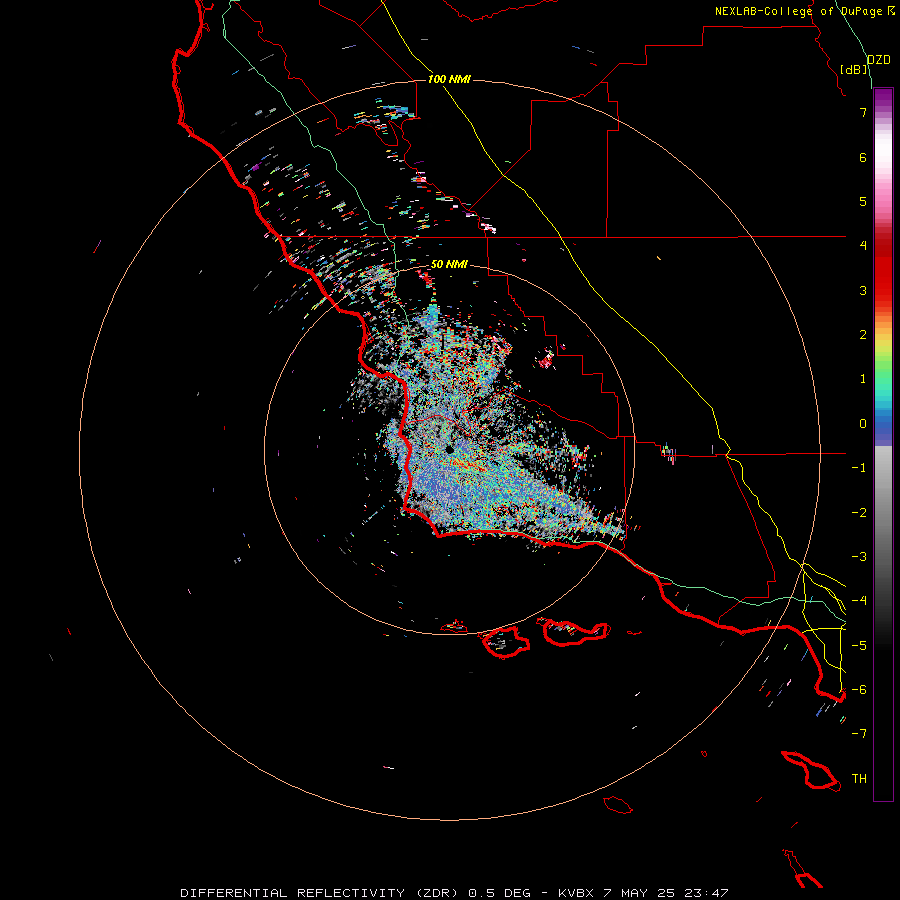
Task: Click the -7 dB value on the scale
Action: [x=859, y=734]
